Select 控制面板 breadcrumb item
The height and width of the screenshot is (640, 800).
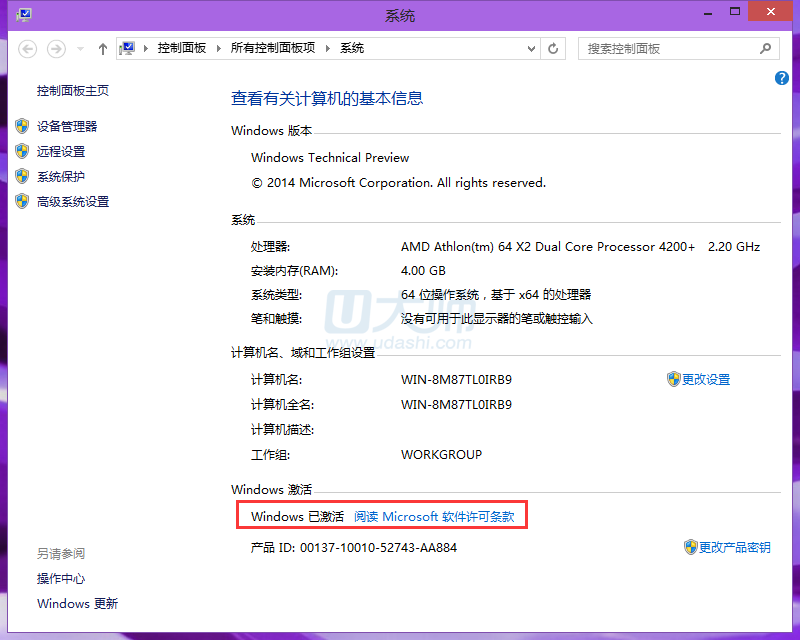181,48
